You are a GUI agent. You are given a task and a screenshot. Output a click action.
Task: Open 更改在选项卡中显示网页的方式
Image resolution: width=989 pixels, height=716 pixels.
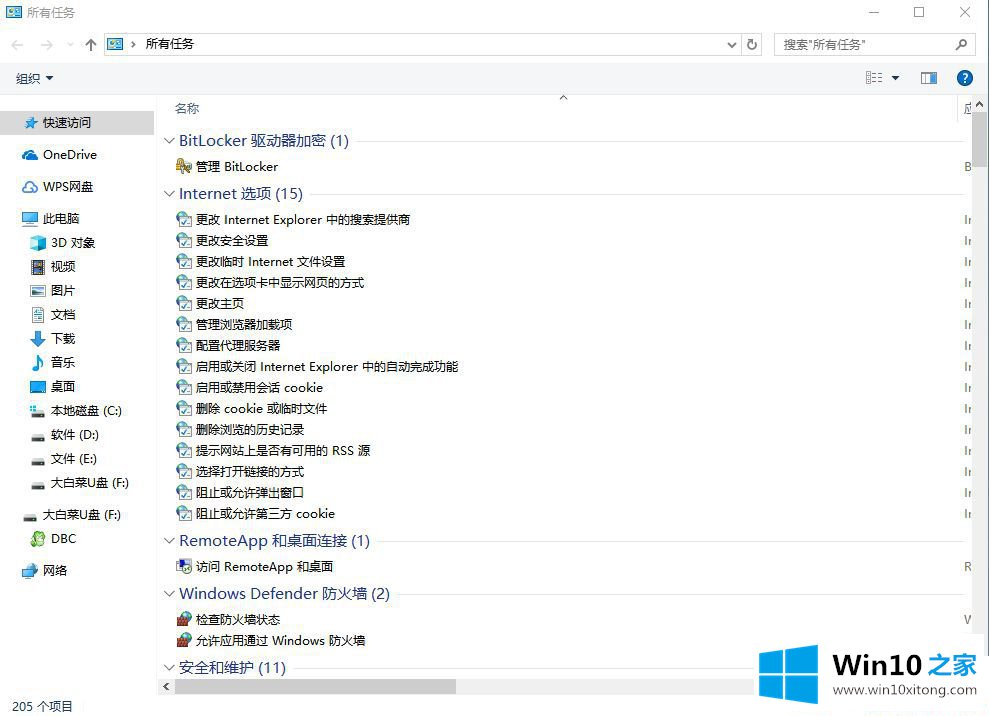[x=279, y=283]
